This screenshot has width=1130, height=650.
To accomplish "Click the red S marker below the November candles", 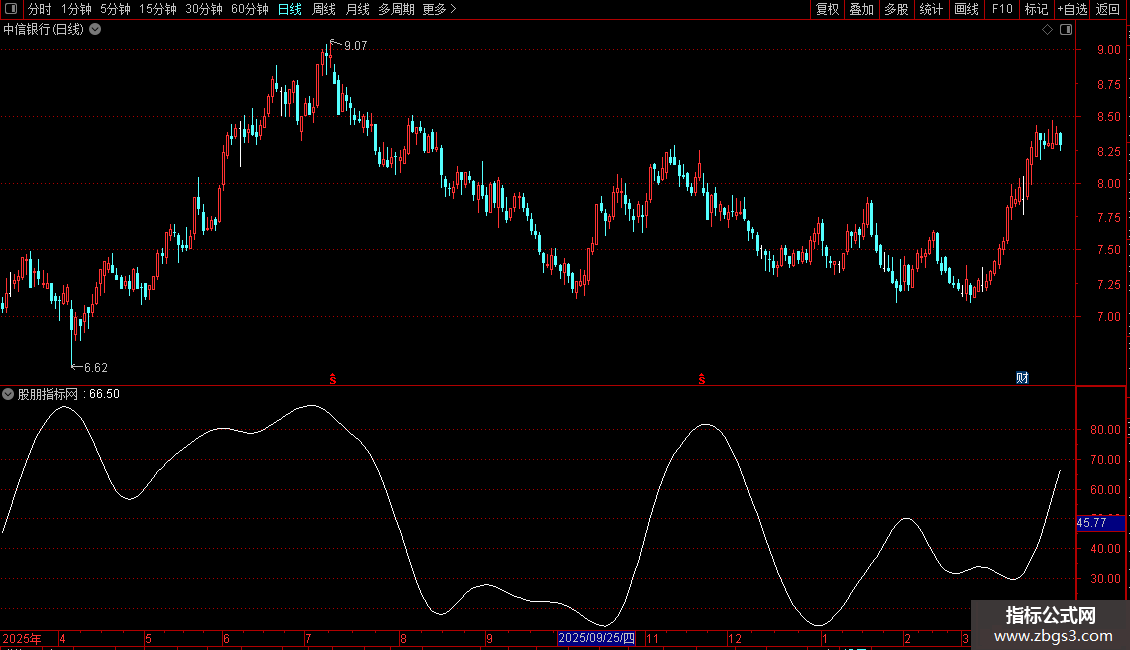I will [702, 379].
